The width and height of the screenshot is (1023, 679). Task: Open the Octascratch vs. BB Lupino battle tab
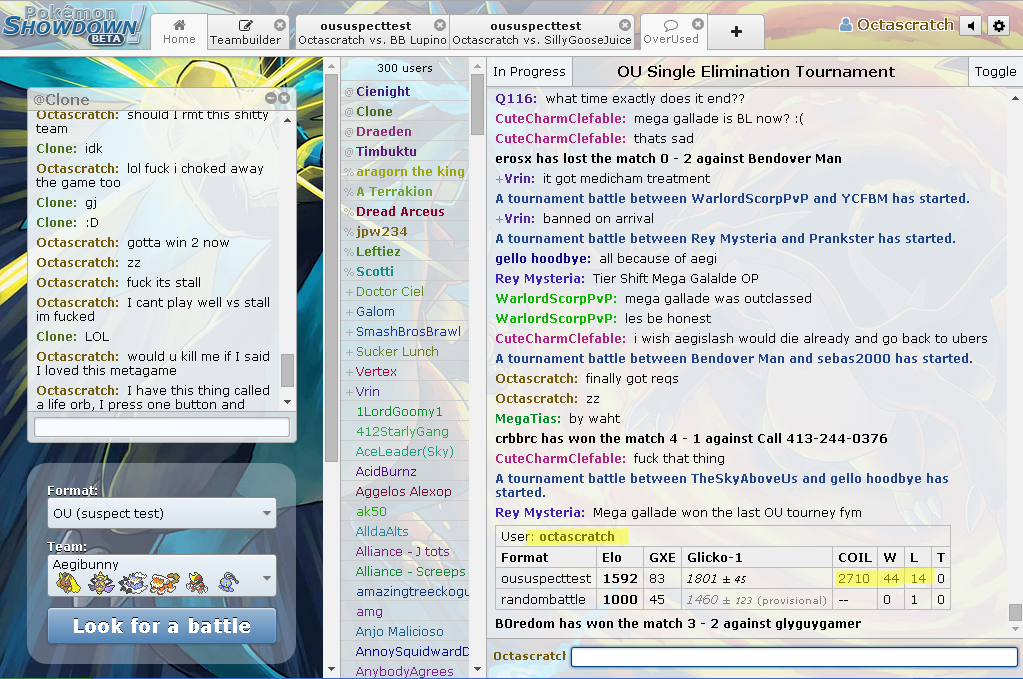pos(370,33)
